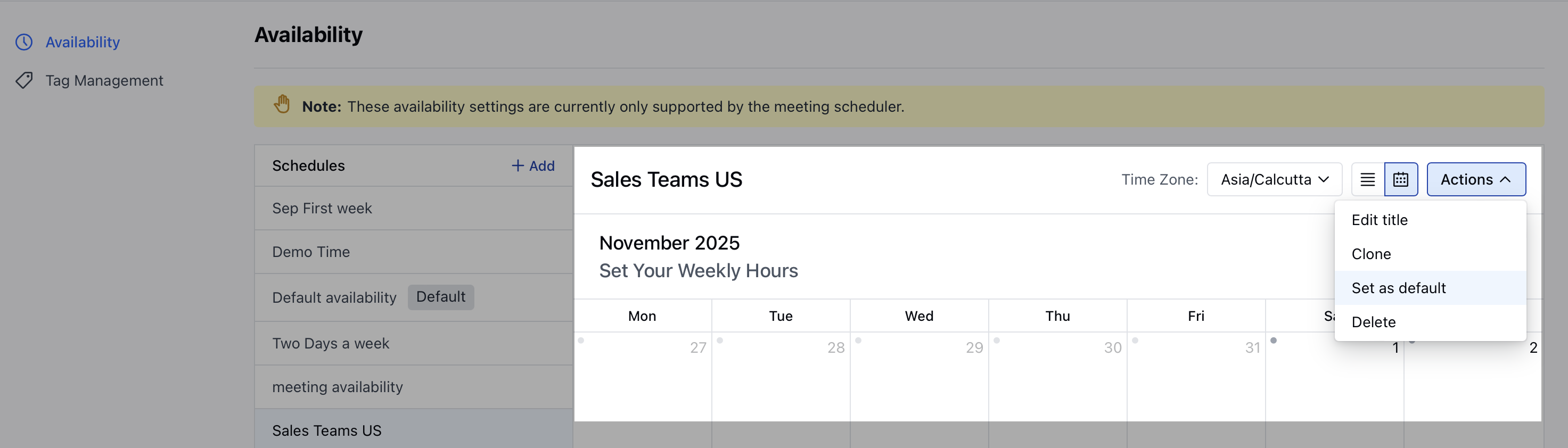Click the Tag Management tag icon

[24, 80]
